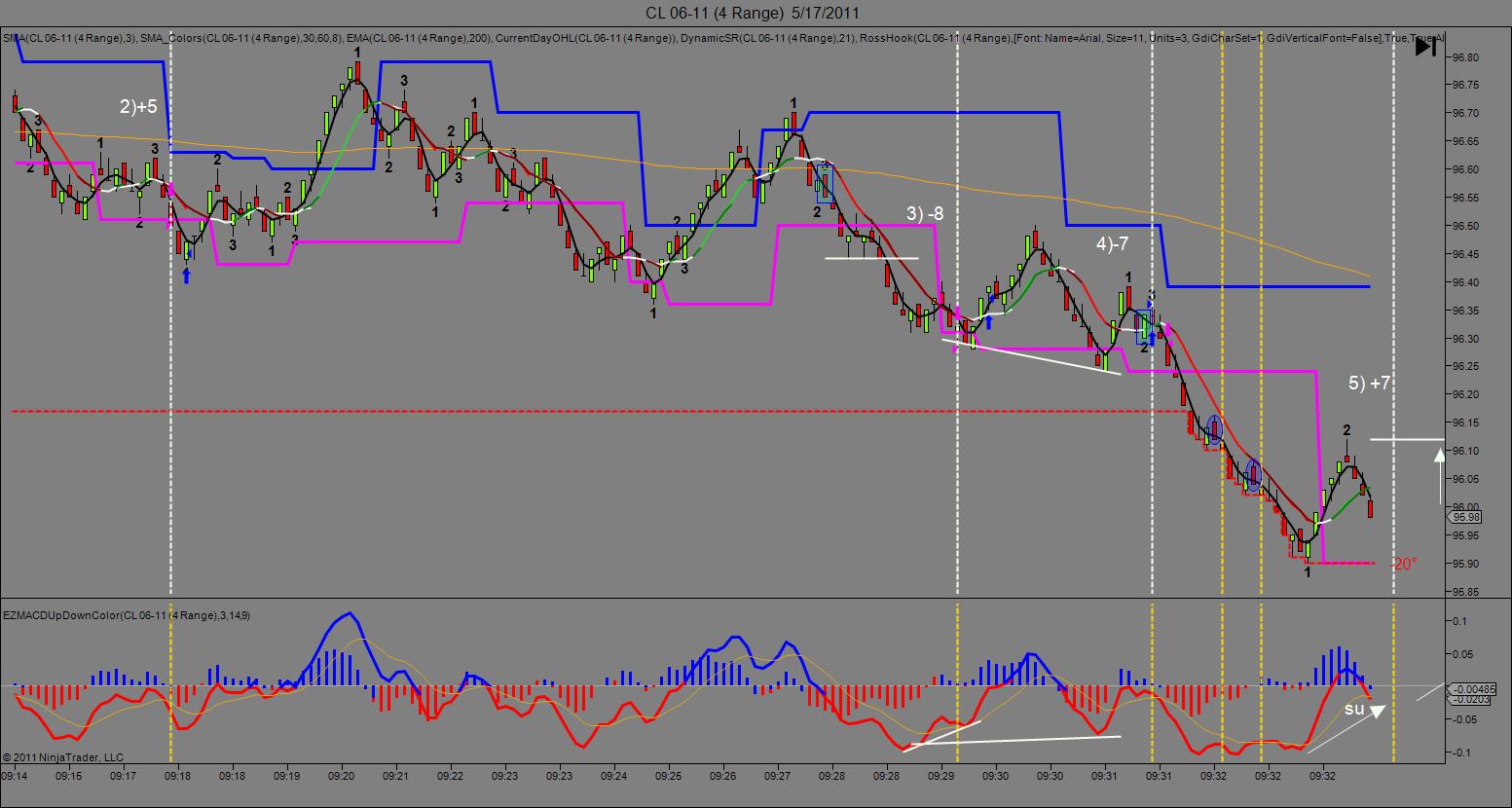Select the "2)+5" trade annotation
The height and width of the screenshot is (808, 1512).
pyautogui.click(x=138, y=107)
